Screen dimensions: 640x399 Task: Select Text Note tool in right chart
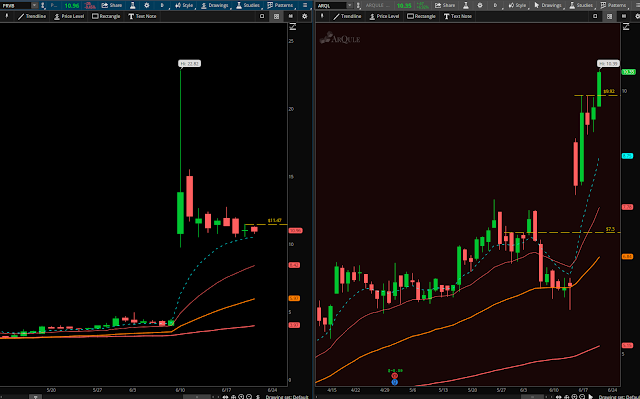(x=458, y=16)
